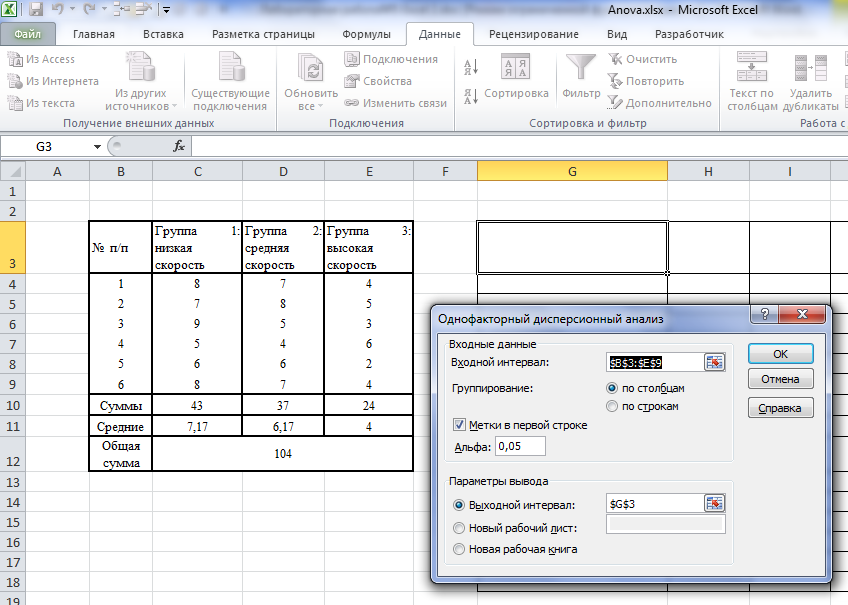Collapse dialog via Входной интервал range selector
Screen dimensions: 848x605
714,362
